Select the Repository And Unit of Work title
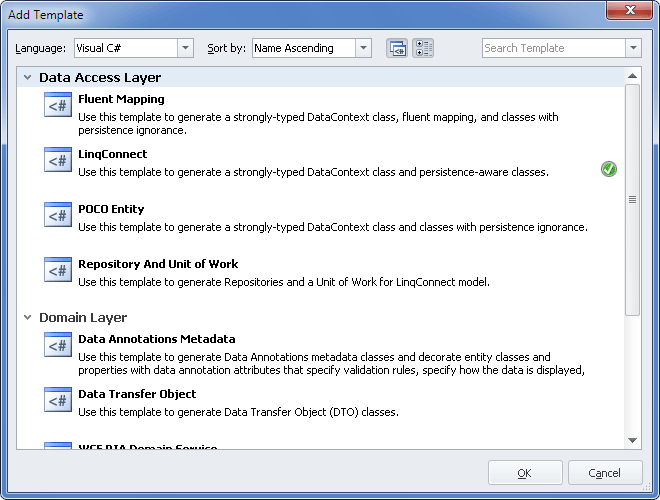The image size is (660, 500). coord(158,264)
